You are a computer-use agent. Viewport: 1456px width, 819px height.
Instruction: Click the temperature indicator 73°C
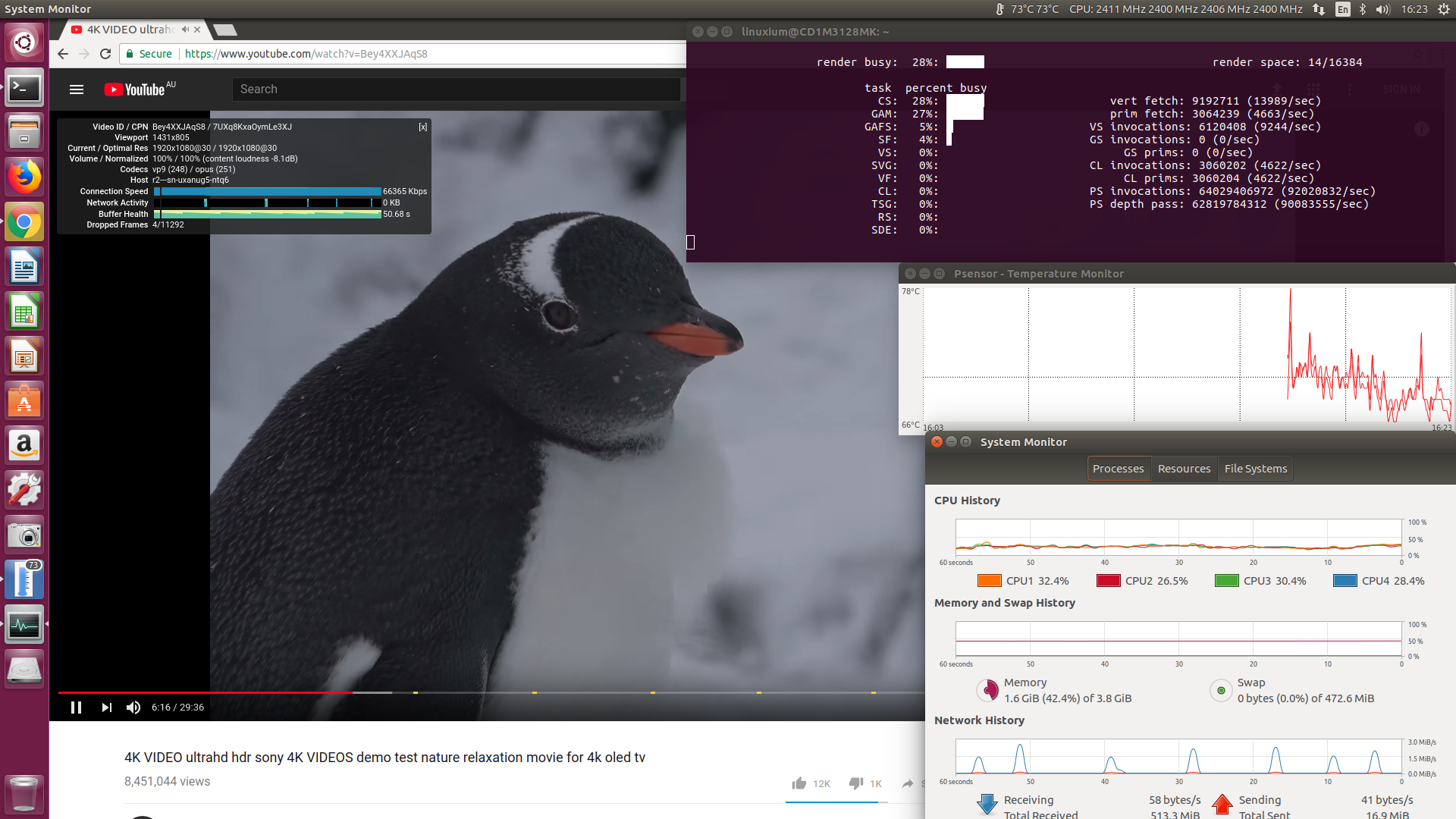(1028, 9)
